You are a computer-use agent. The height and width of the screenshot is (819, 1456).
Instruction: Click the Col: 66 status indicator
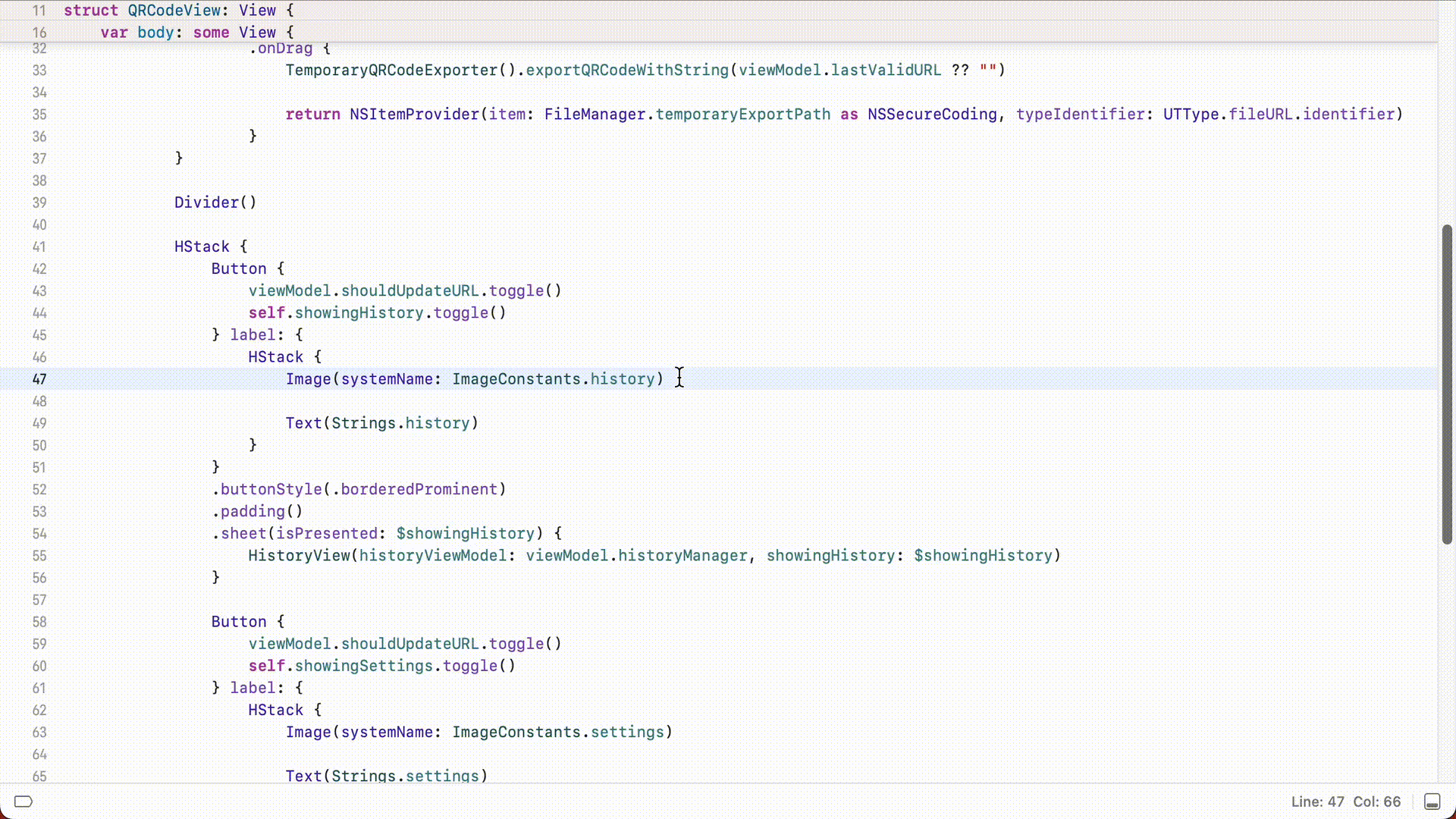coord(1377,802)
